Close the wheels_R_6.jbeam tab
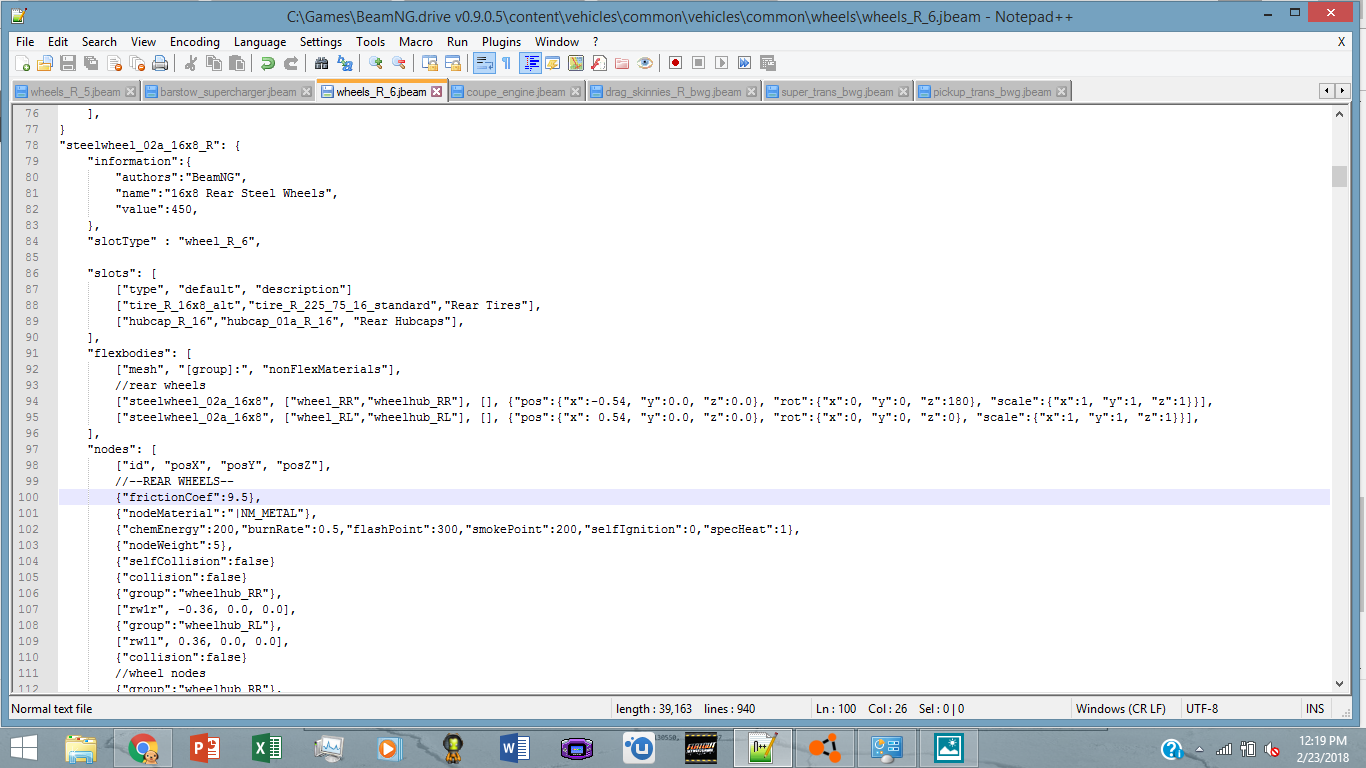 437,92
